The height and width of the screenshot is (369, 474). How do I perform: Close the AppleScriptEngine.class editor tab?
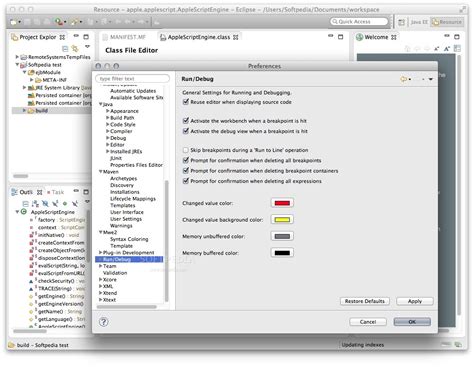pos(236,37)
